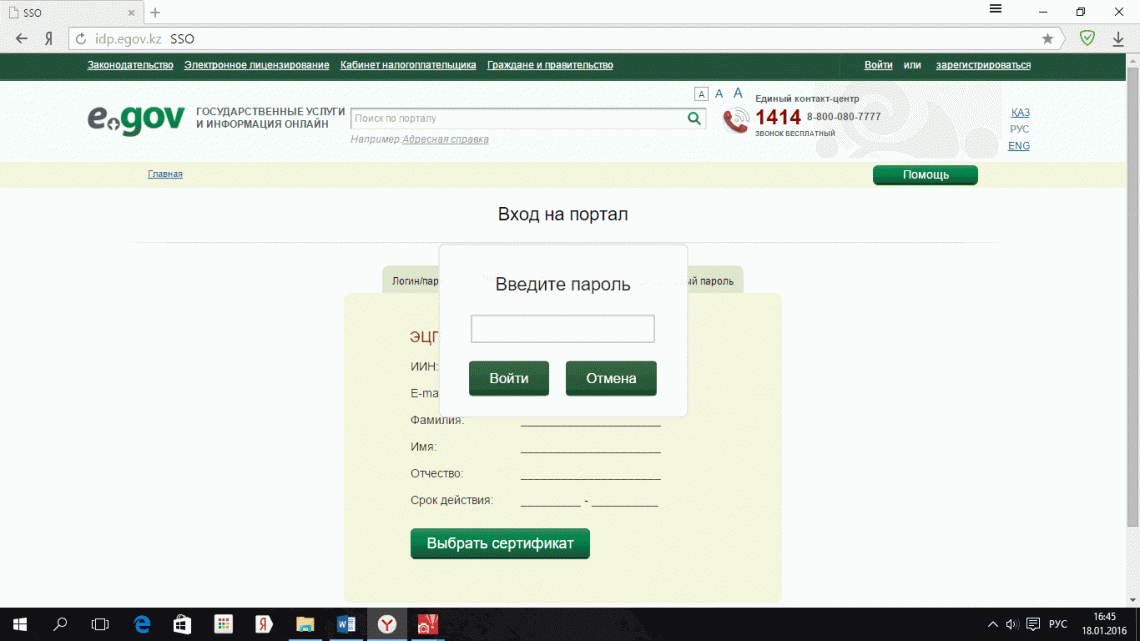Open Кабинет налогоплательщика menu item
The width and height of the screenshot is (1140, 641).
coord(408,63)
